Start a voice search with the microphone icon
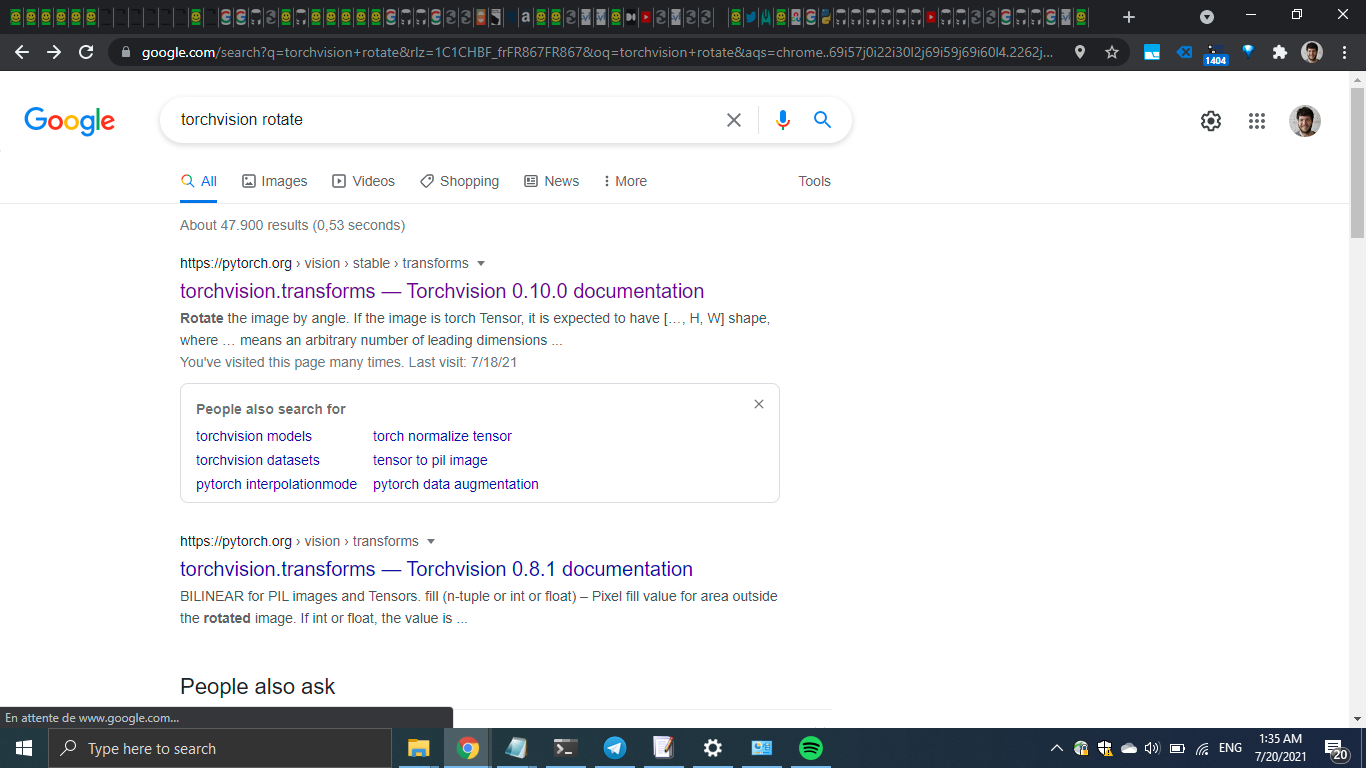Viewport: 1366px width, 768px height. [782, 119]
